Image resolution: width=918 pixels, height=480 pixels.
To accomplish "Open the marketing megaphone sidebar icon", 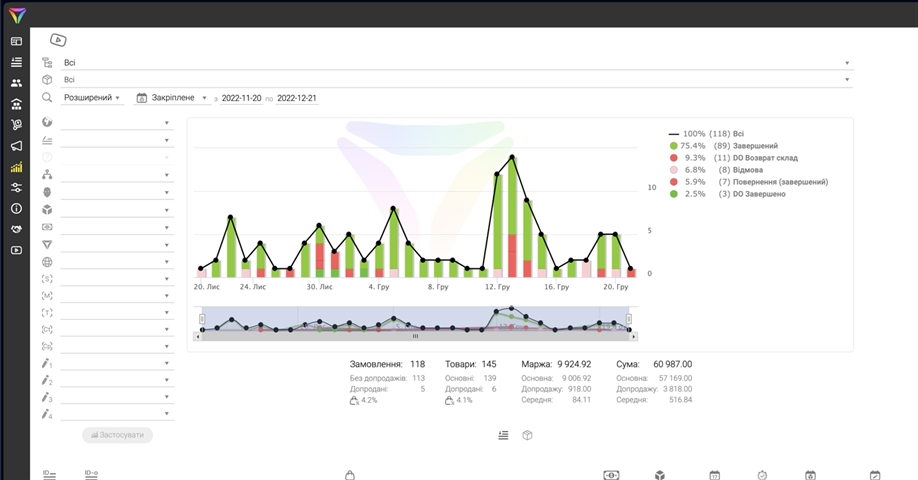I will [16, 146].
